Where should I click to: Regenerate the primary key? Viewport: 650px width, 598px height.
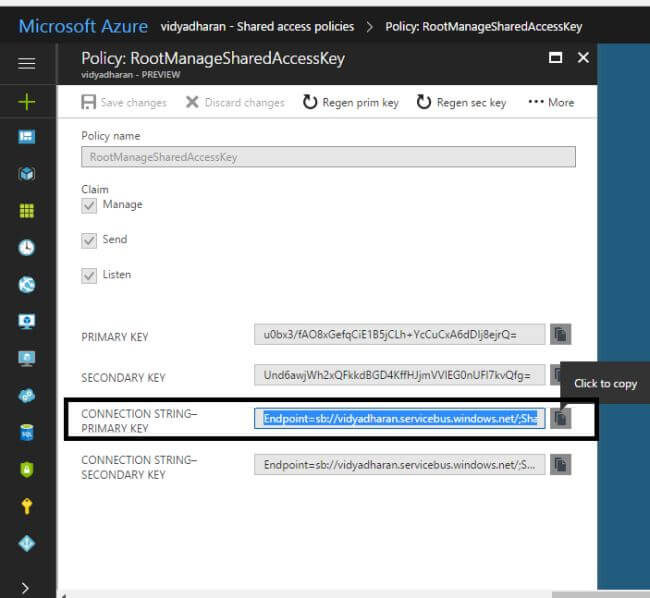coord(351,102)
